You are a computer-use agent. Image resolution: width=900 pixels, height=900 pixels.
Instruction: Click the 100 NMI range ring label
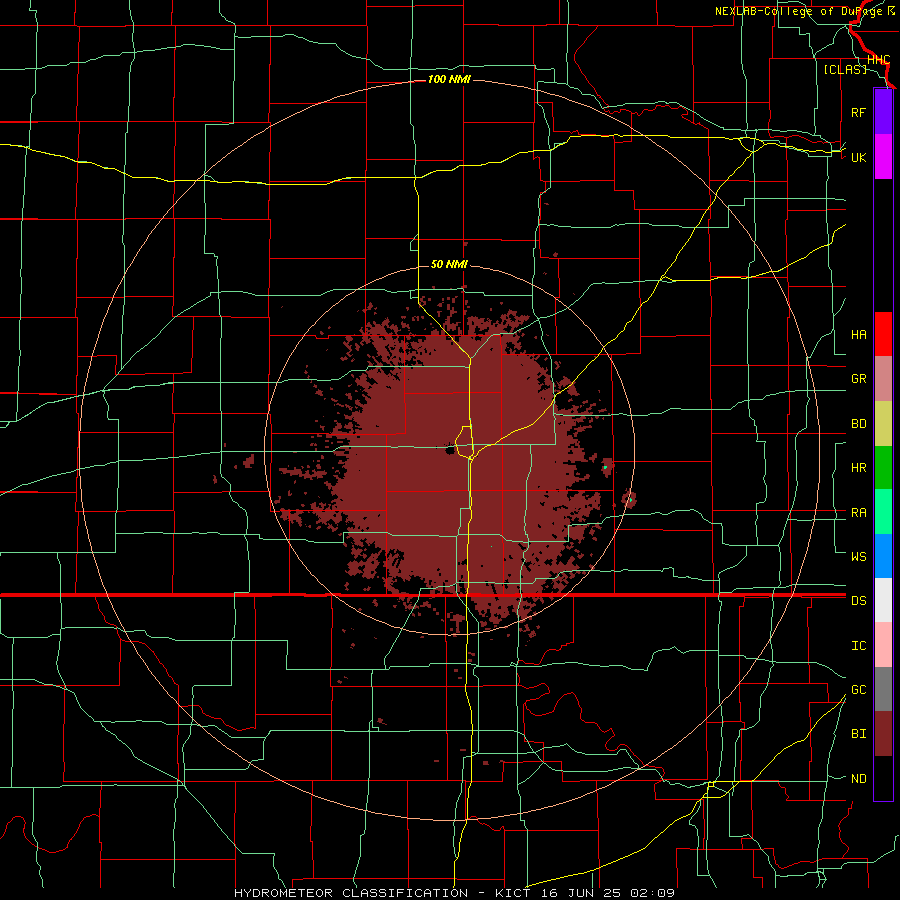[x=449, y=79]
